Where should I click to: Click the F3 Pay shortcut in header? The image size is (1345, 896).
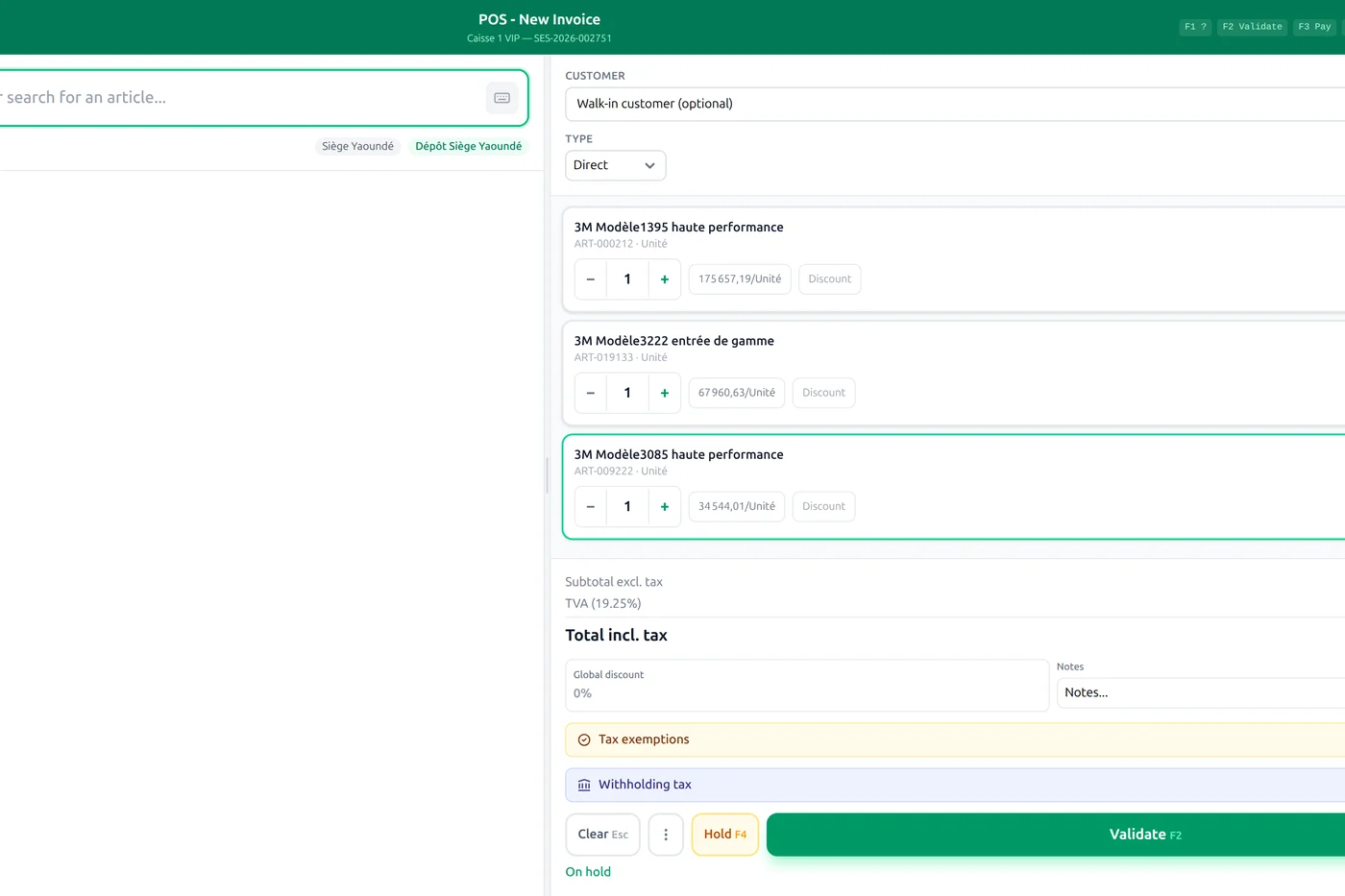[1314, 27]
